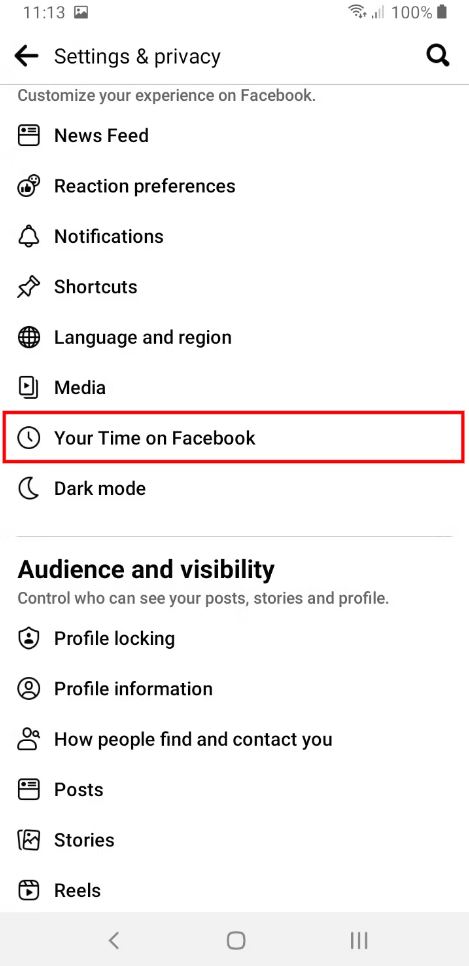Tap the Notifications bell icon
Image resolution: width=469 pixels, height=966 pixels.
point(28,236)
